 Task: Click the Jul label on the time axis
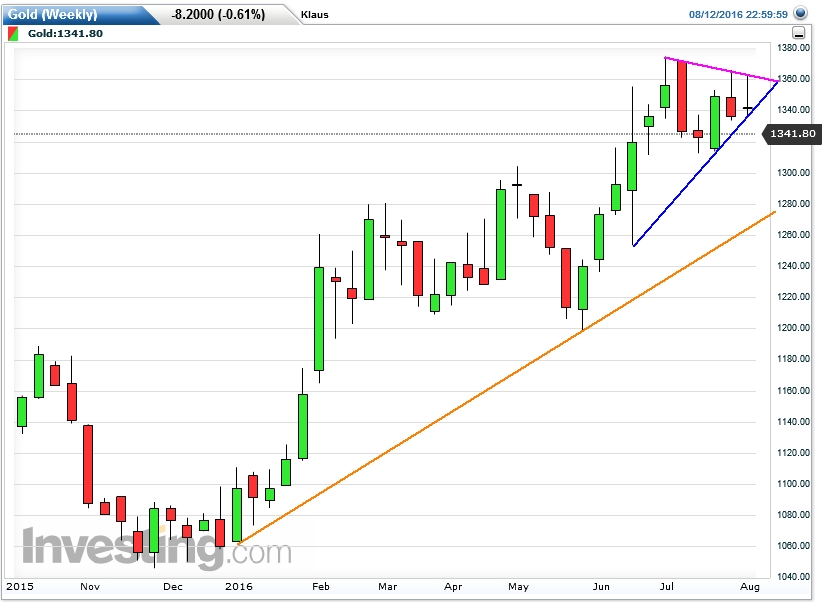click(667, 587)
